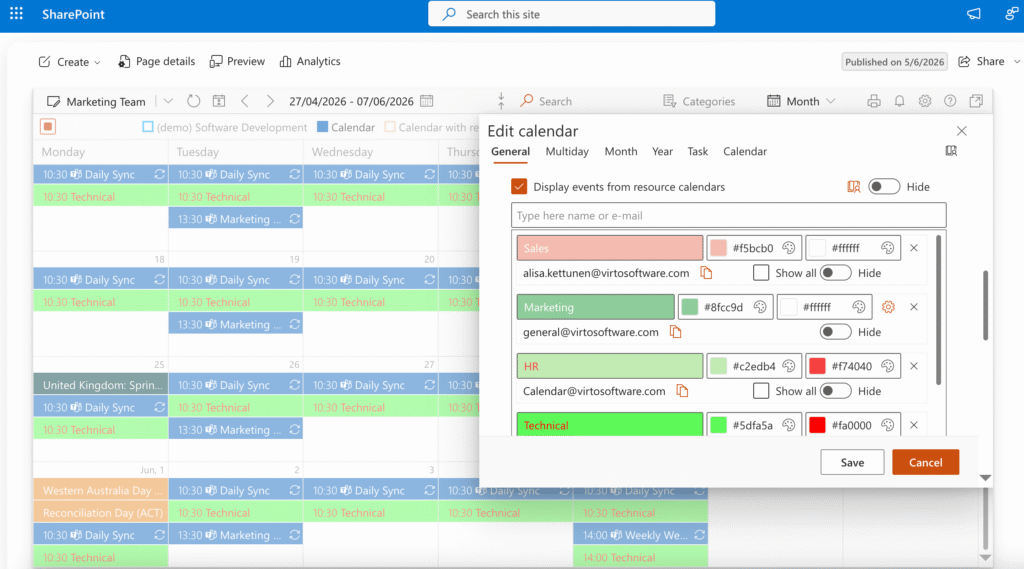1024x569 pixels.
Task: Open help question mark icon in toolbar
Action: point(950,101)
